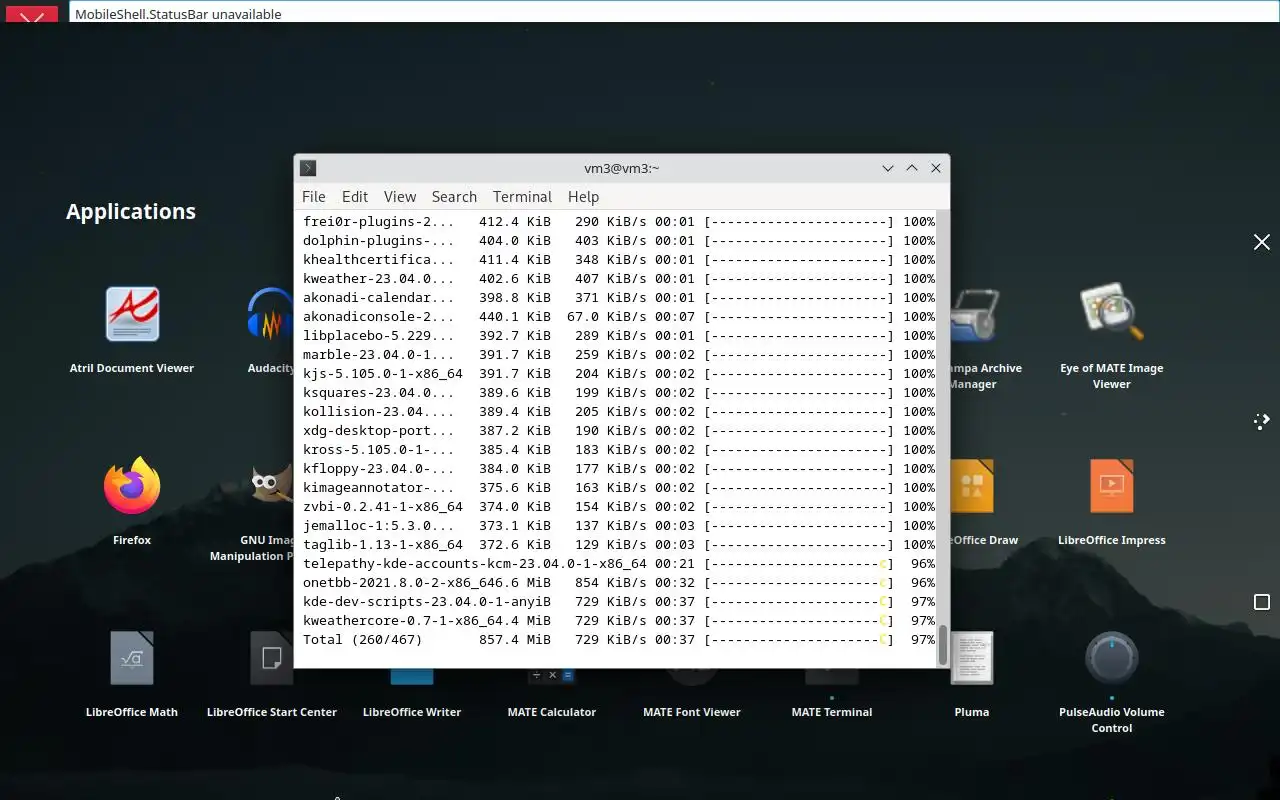Click the Applications heading
Screen dimensions: 1280x800
[x=131, y=212]
